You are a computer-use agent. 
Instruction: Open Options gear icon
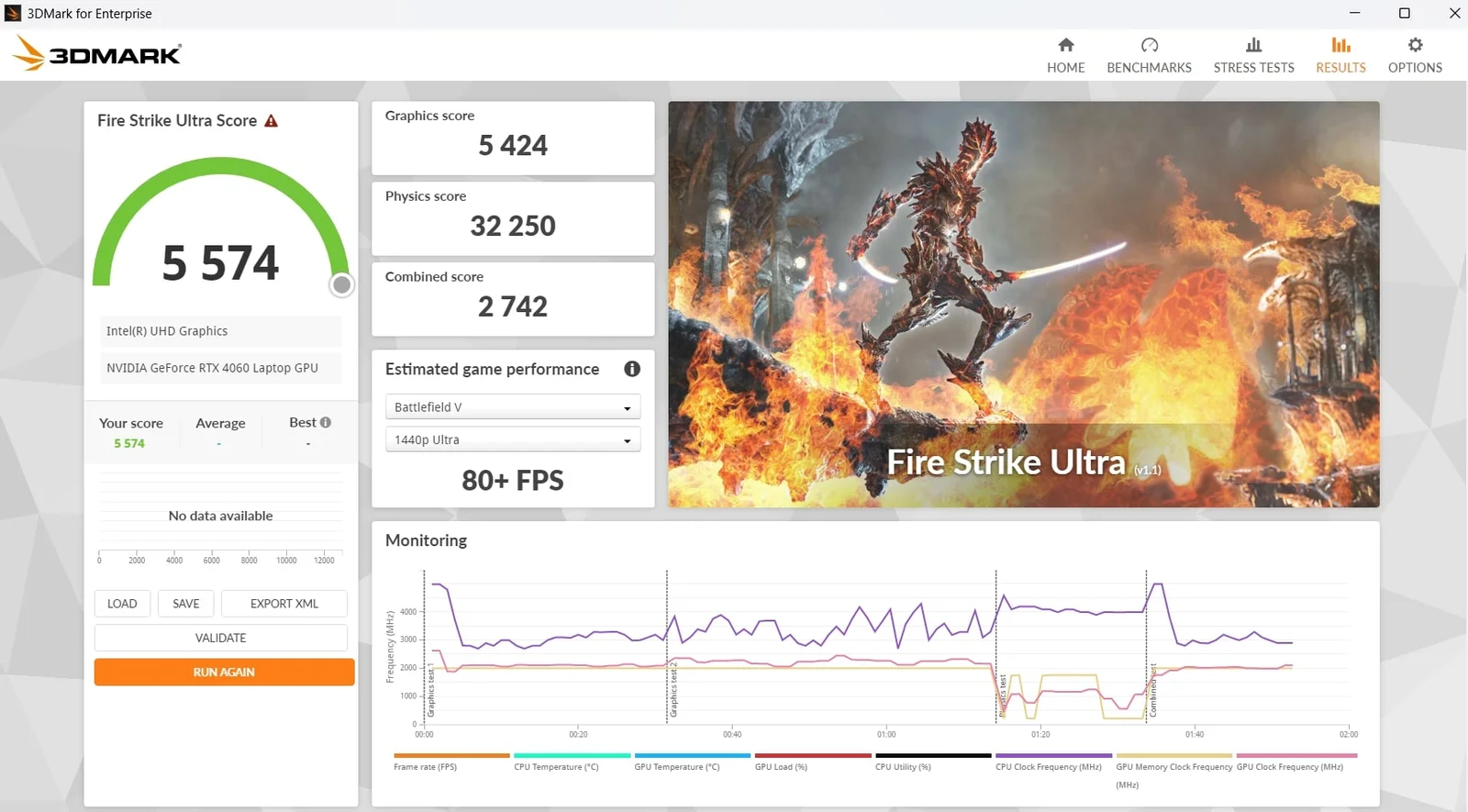[x=1415, y=45]
